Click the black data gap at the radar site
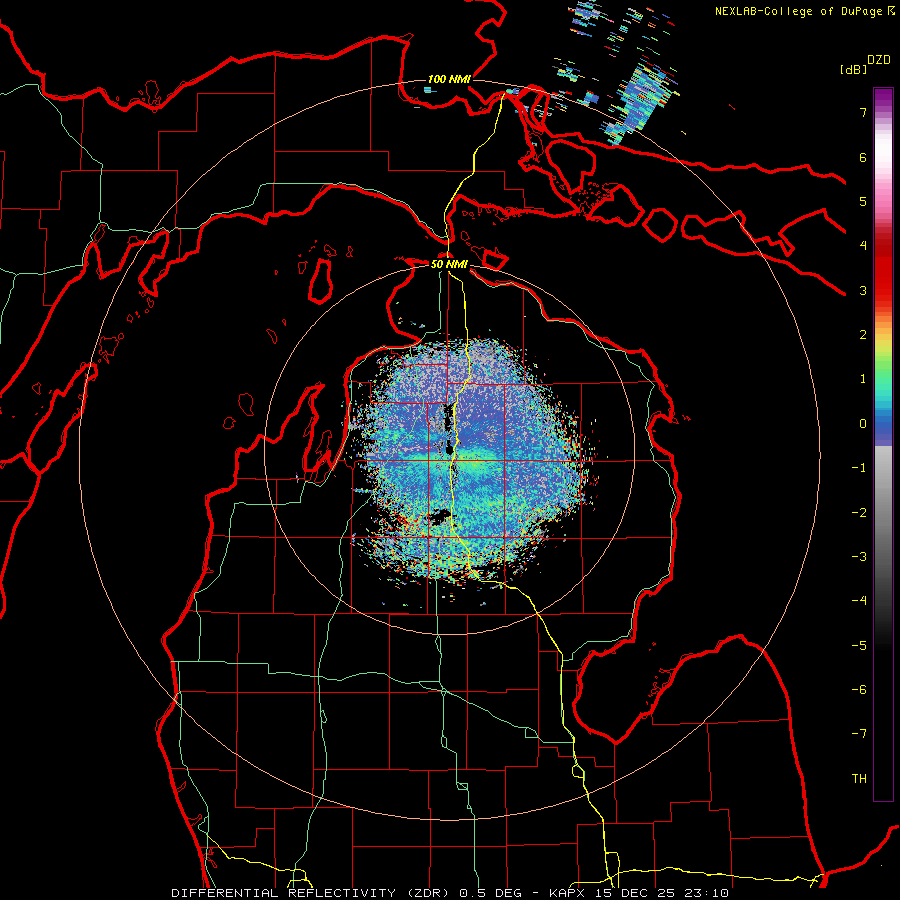The height and width of the screenshot is (900, 900). click(x=449, y=448)
